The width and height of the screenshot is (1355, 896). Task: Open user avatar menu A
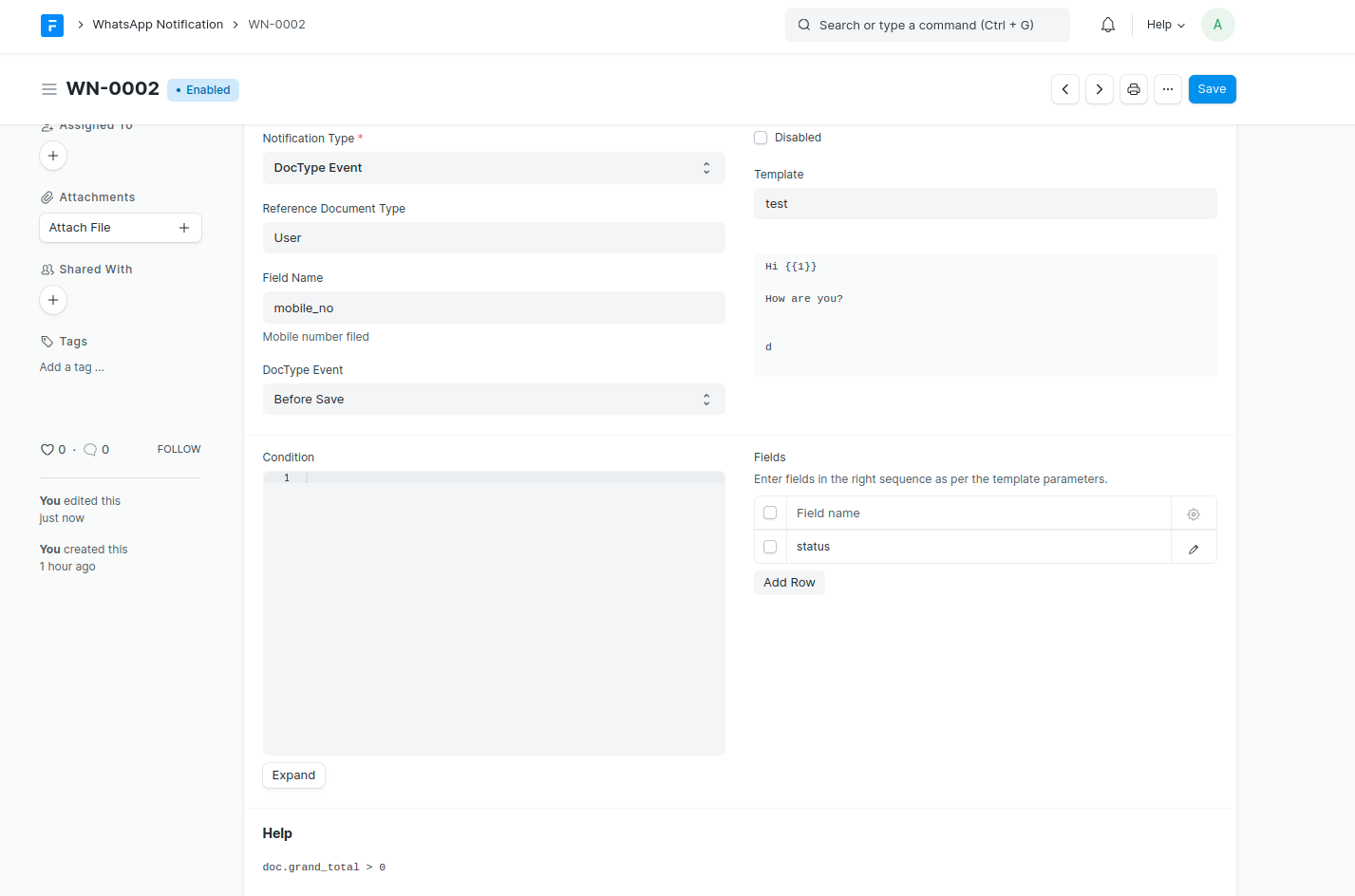[x=1218, y=25]
